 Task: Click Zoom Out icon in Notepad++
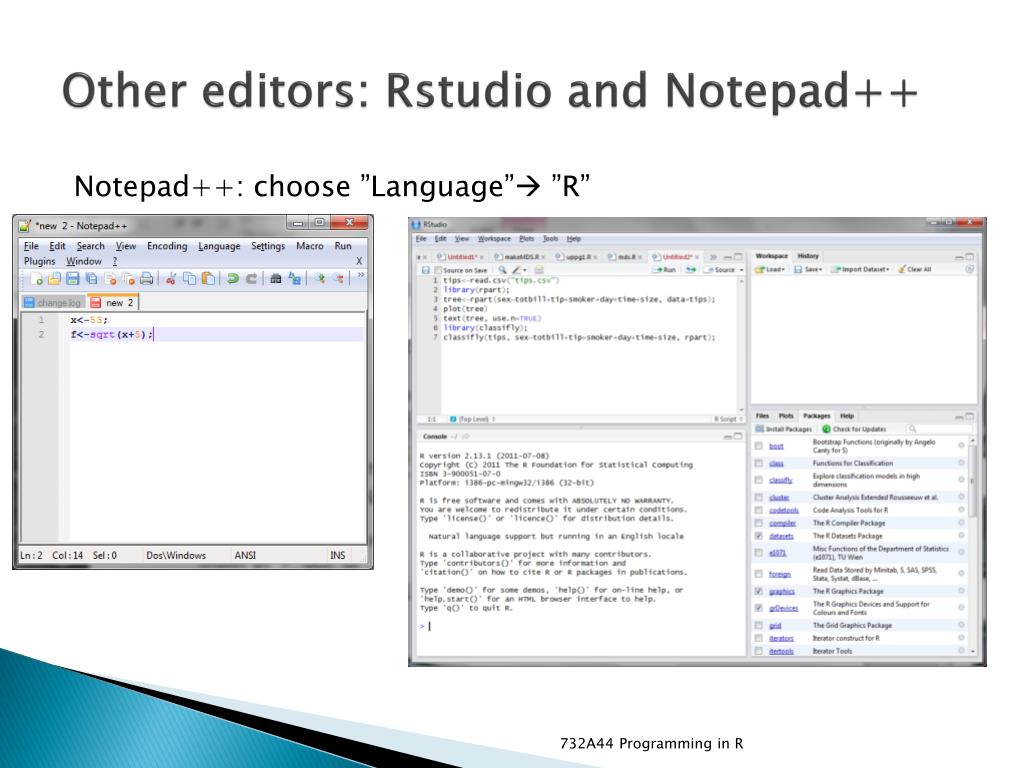tap(338, 280)
